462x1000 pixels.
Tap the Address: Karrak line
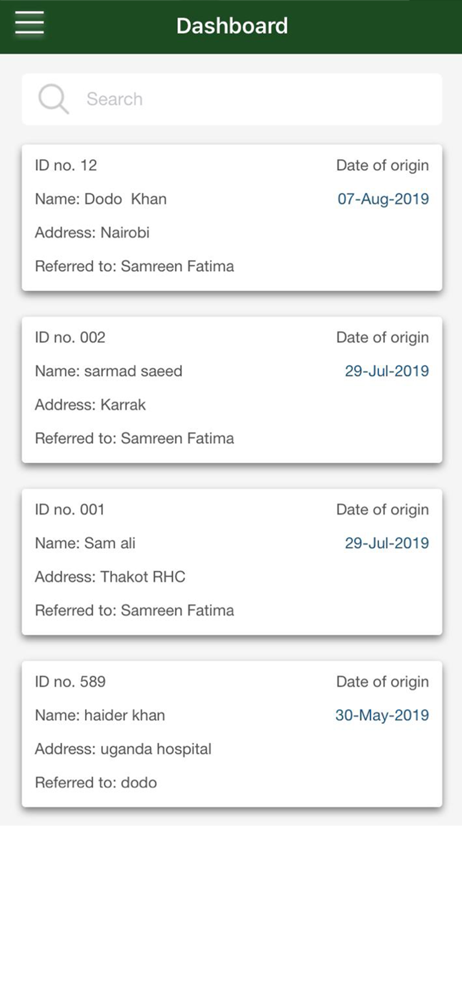click(x=90, y=405)
